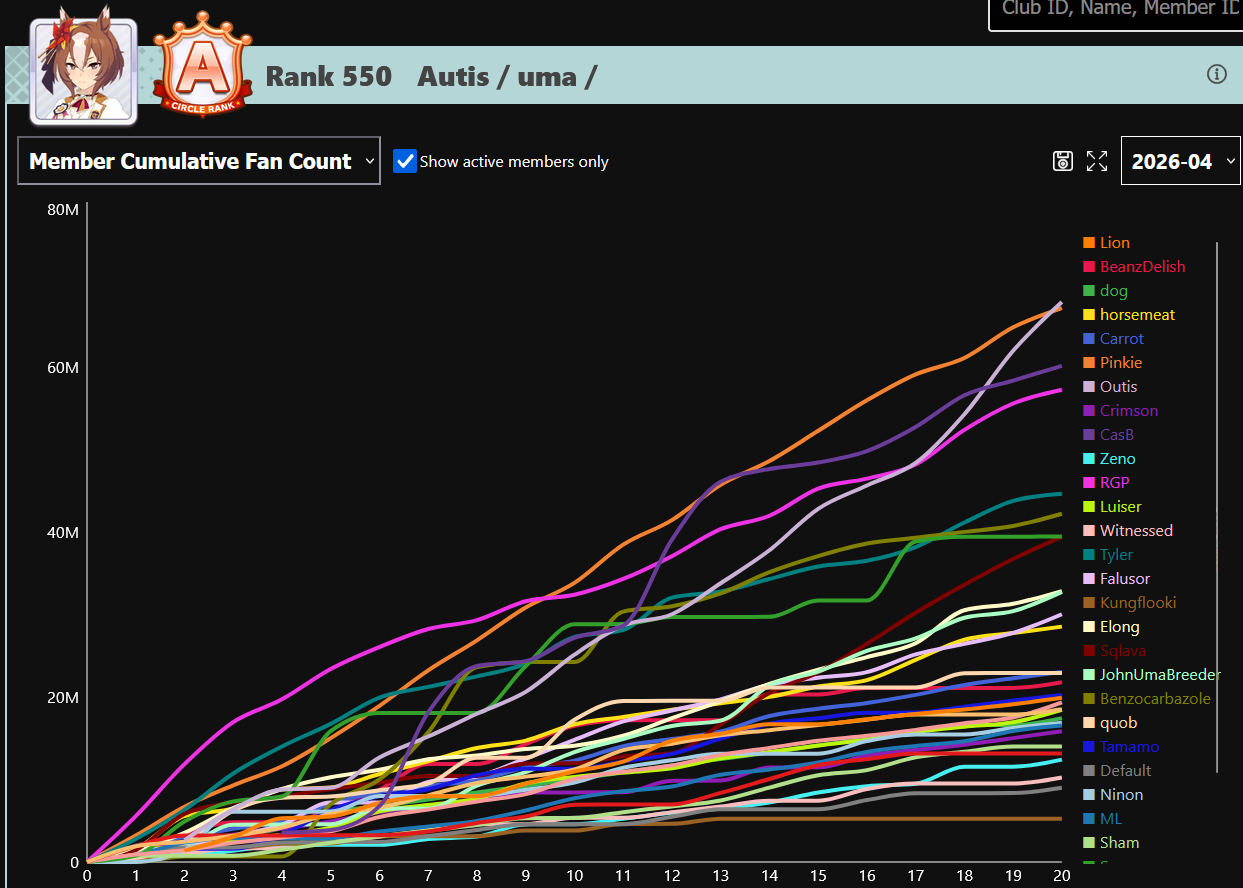Select Benzocarbazole in the legend
This screenshot has width=1243, height=888.
point(1147,698)
